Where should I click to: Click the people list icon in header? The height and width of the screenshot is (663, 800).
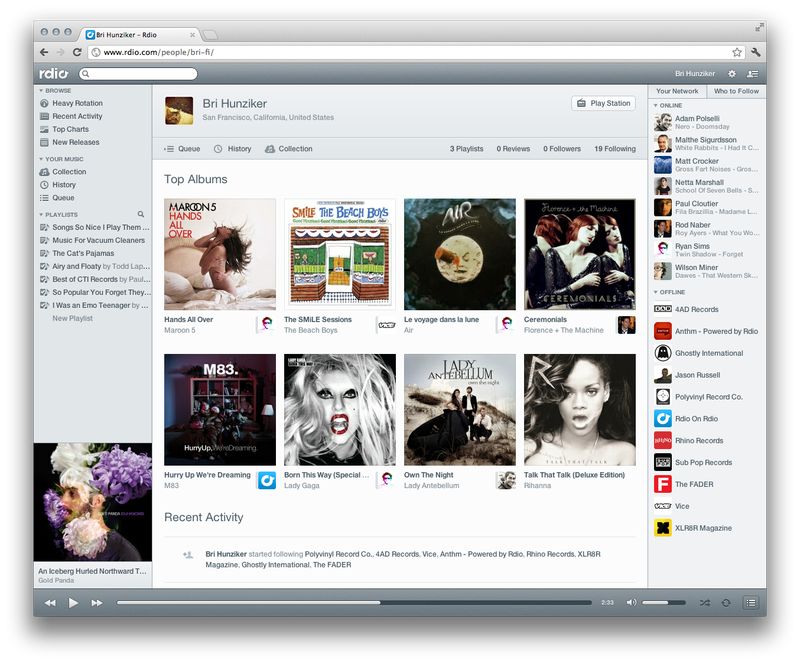tap(753, 73)
